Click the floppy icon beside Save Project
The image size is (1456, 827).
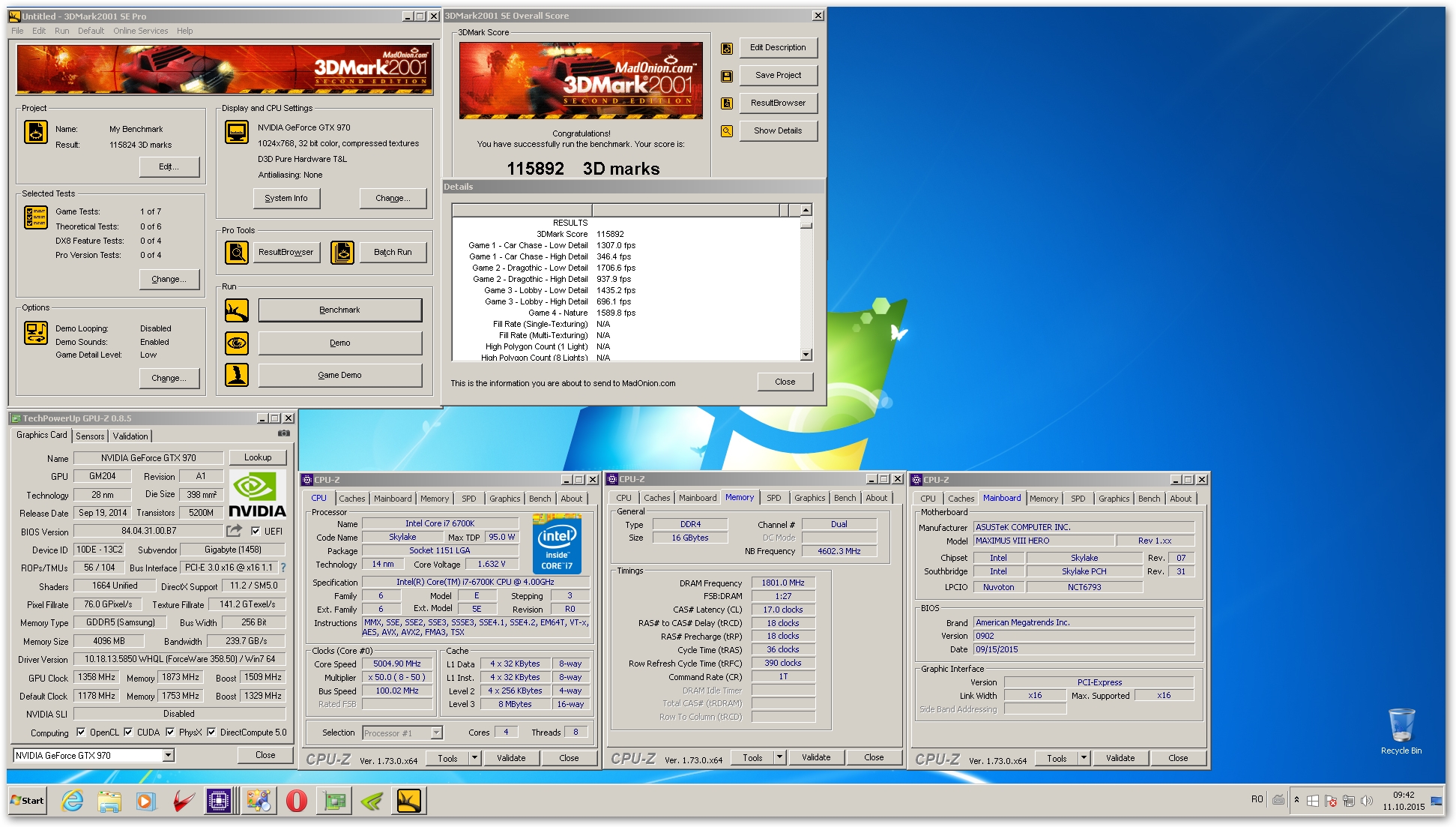pyautogui.click(x=726, y=76)
